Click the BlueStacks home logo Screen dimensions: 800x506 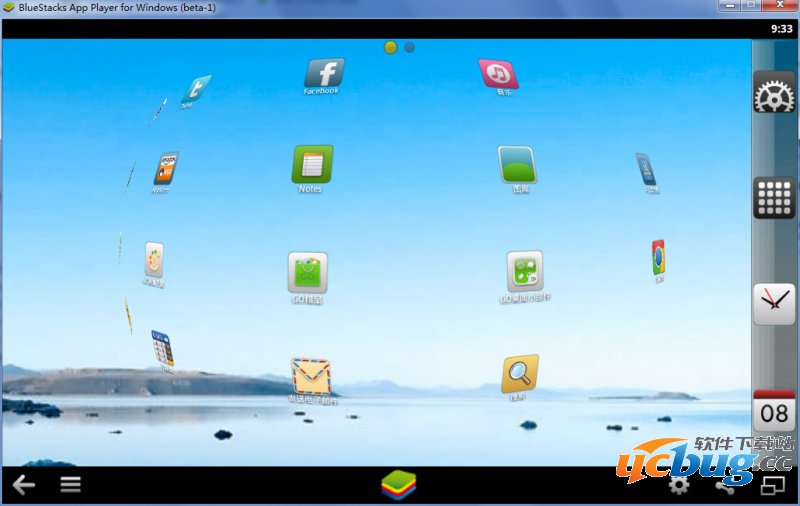398,485
